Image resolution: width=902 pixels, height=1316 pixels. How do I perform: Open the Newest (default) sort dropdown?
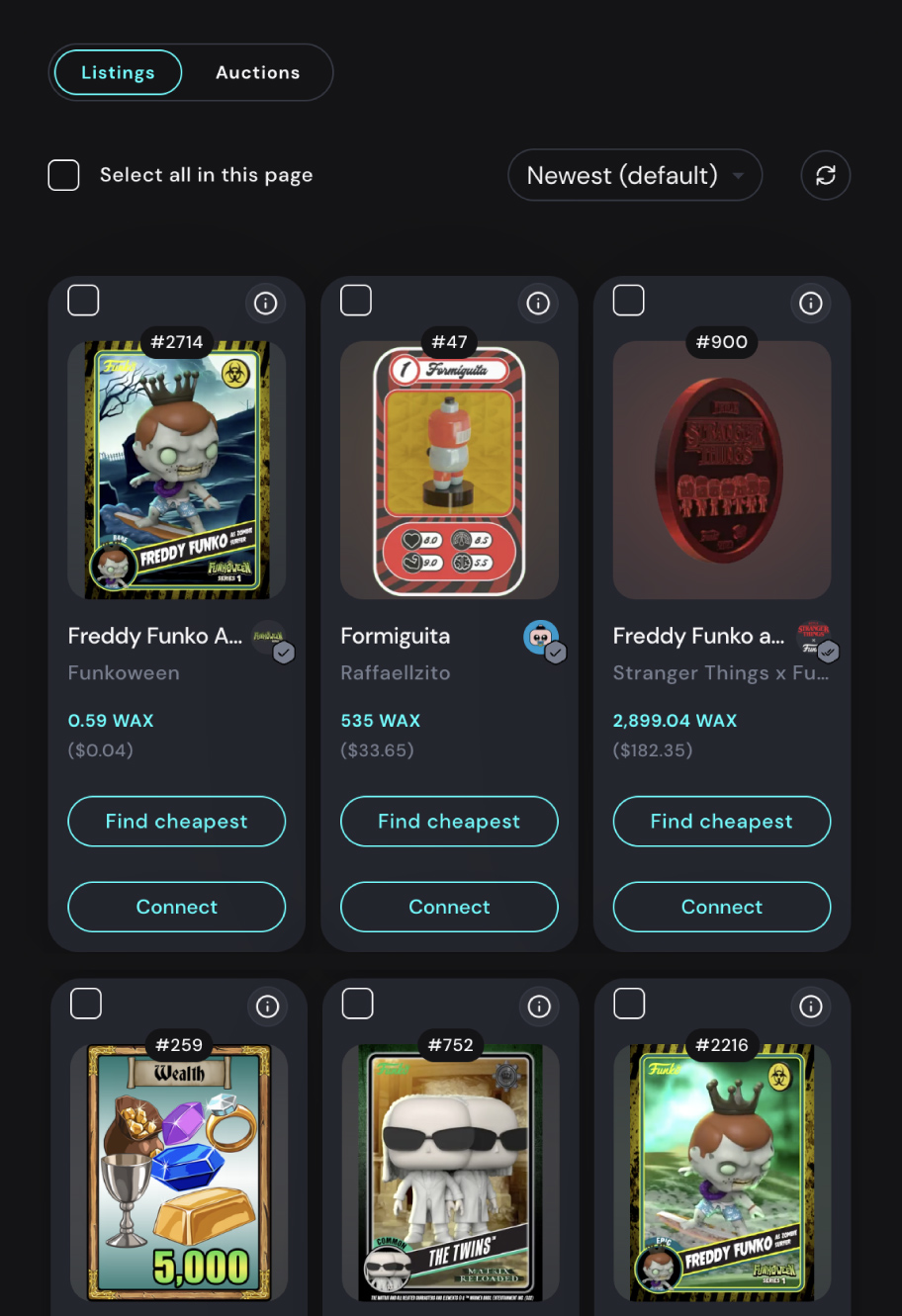click(635, 175)
